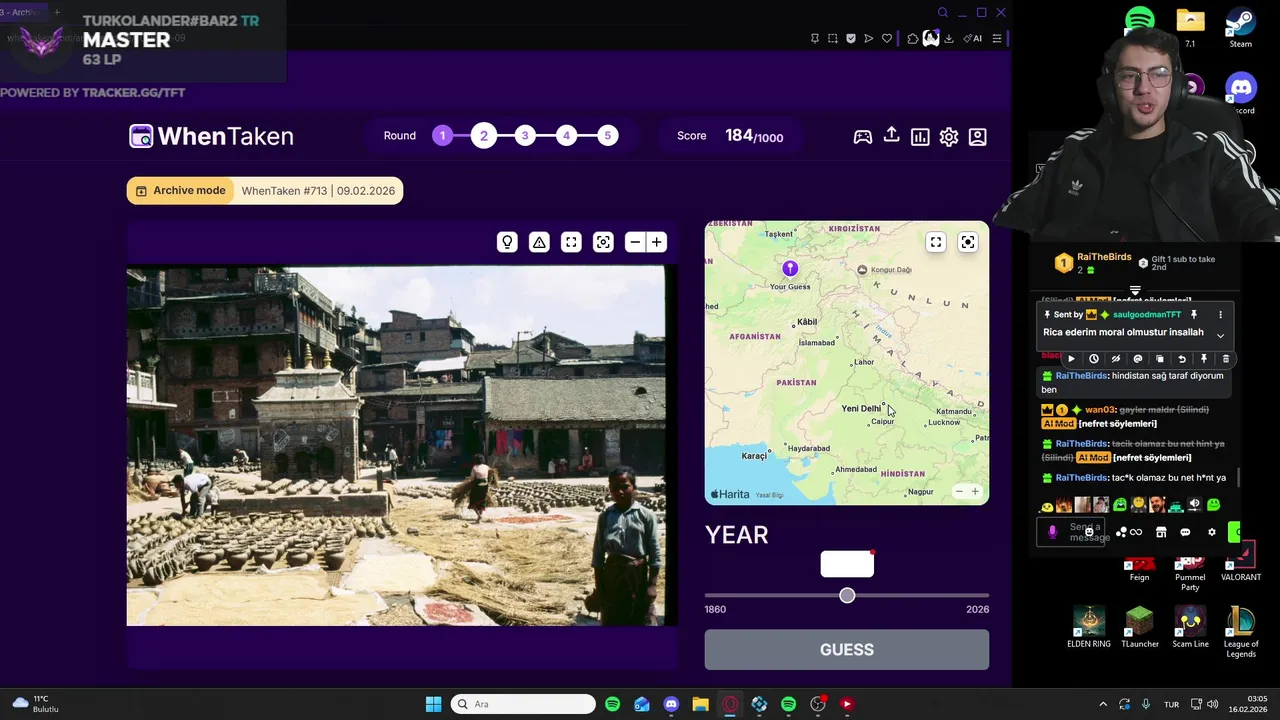
Task: Delete chat message with trash icon
Action: 1226,359
